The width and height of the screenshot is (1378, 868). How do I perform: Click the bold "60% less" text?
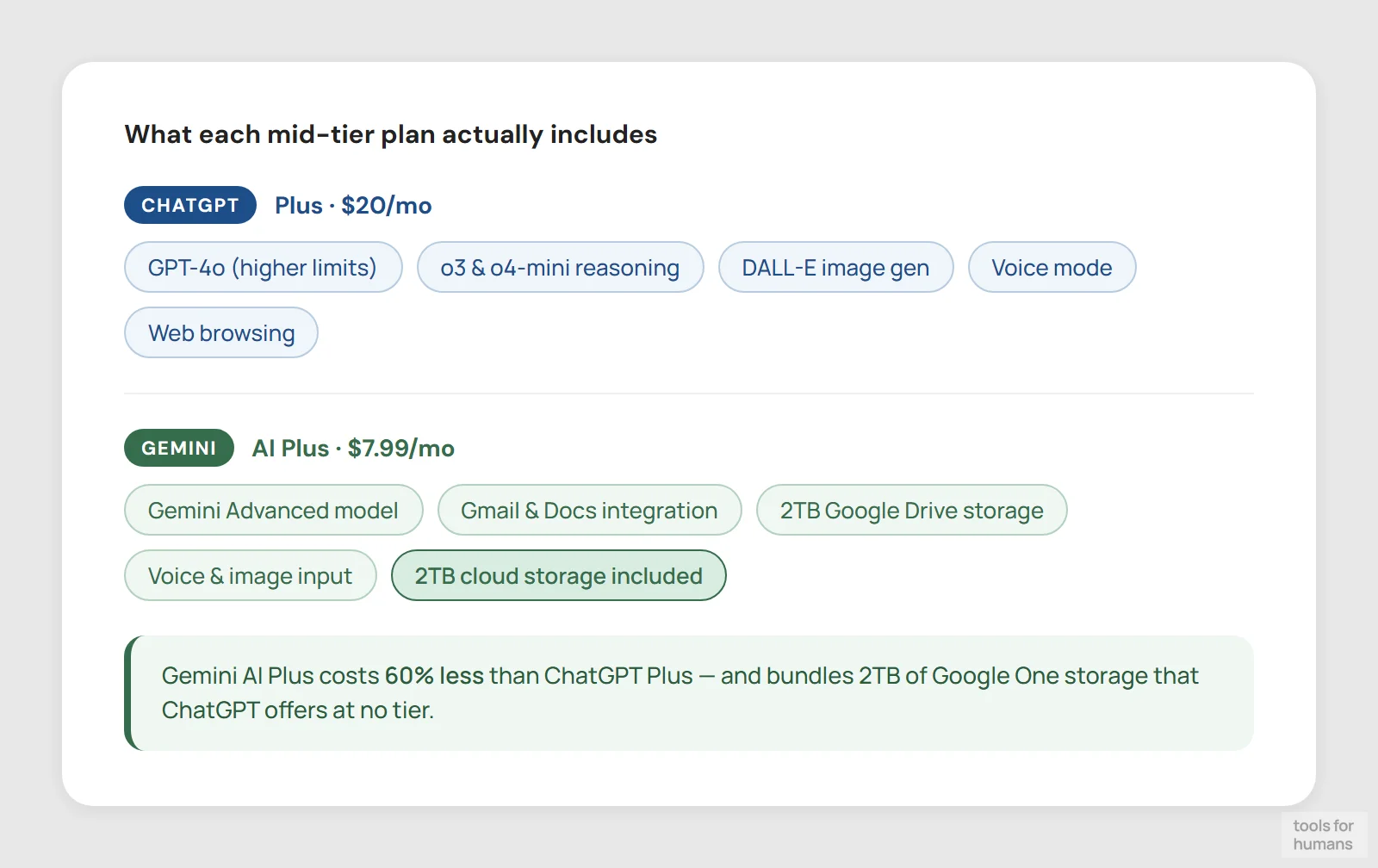(x=434, y=676)
